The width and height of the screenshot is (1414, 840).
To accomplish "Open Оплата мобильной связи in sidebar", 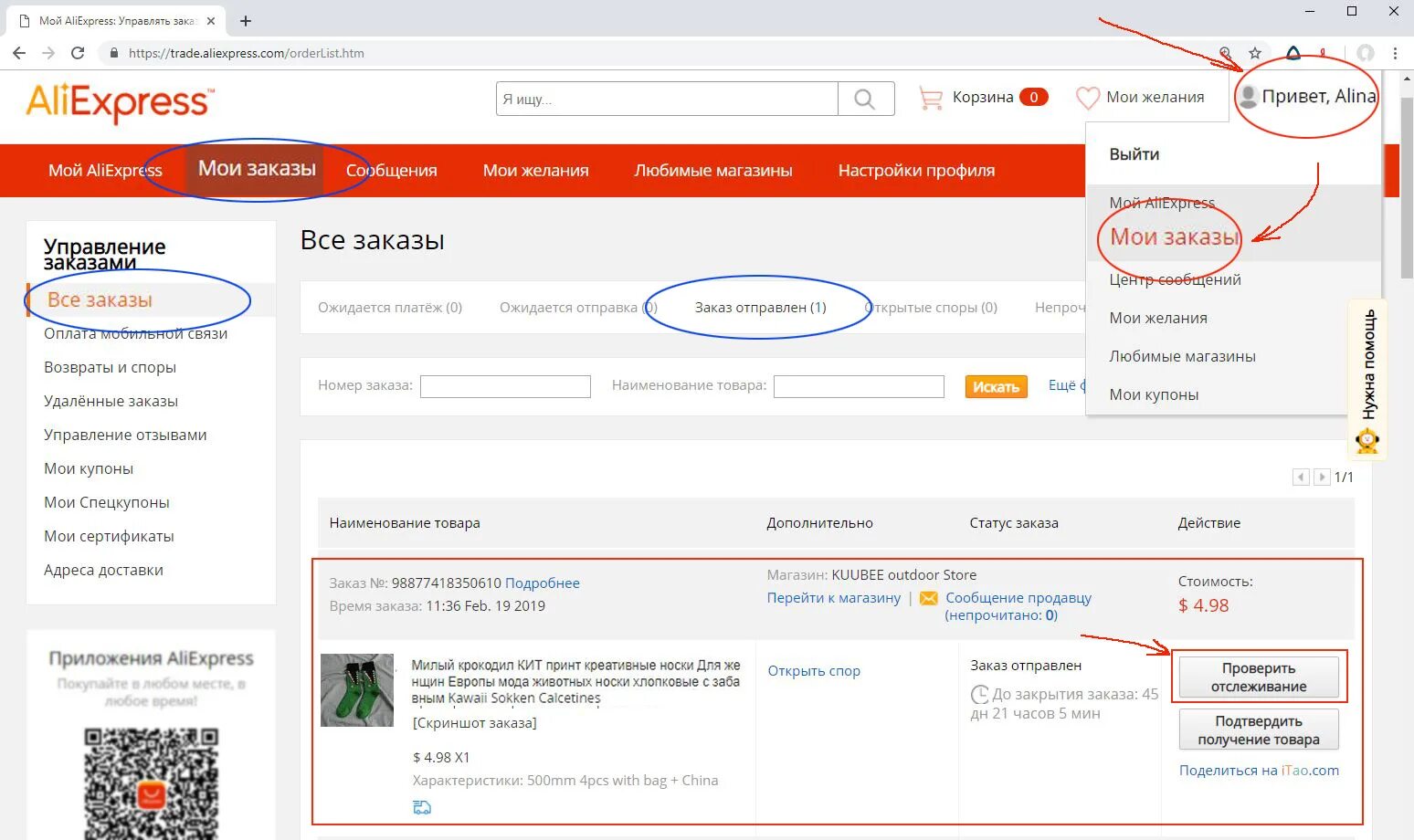I will [135, 333].
